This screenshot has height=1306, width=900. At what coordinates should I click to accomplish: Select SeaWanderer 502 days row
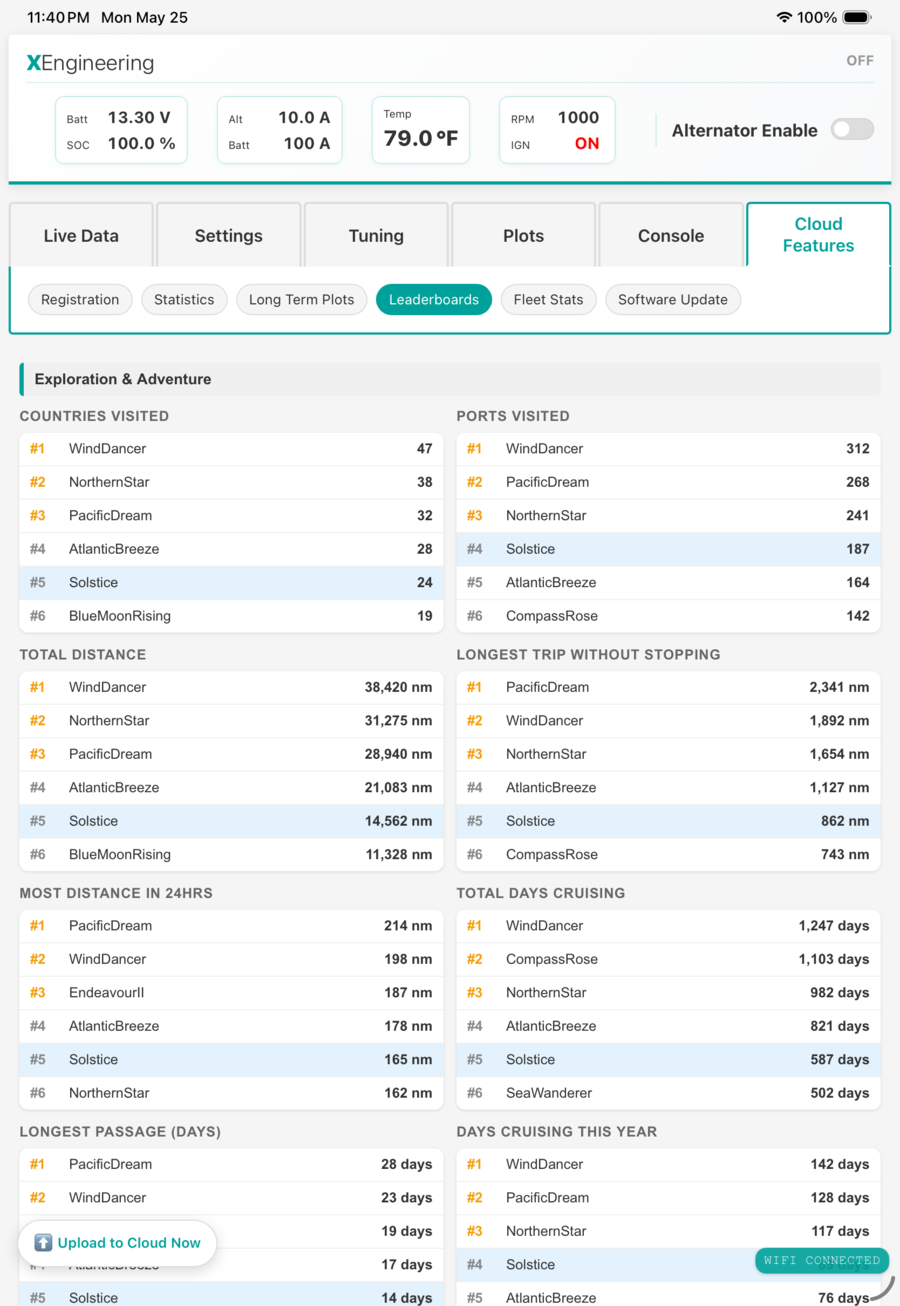[669, 1093]
